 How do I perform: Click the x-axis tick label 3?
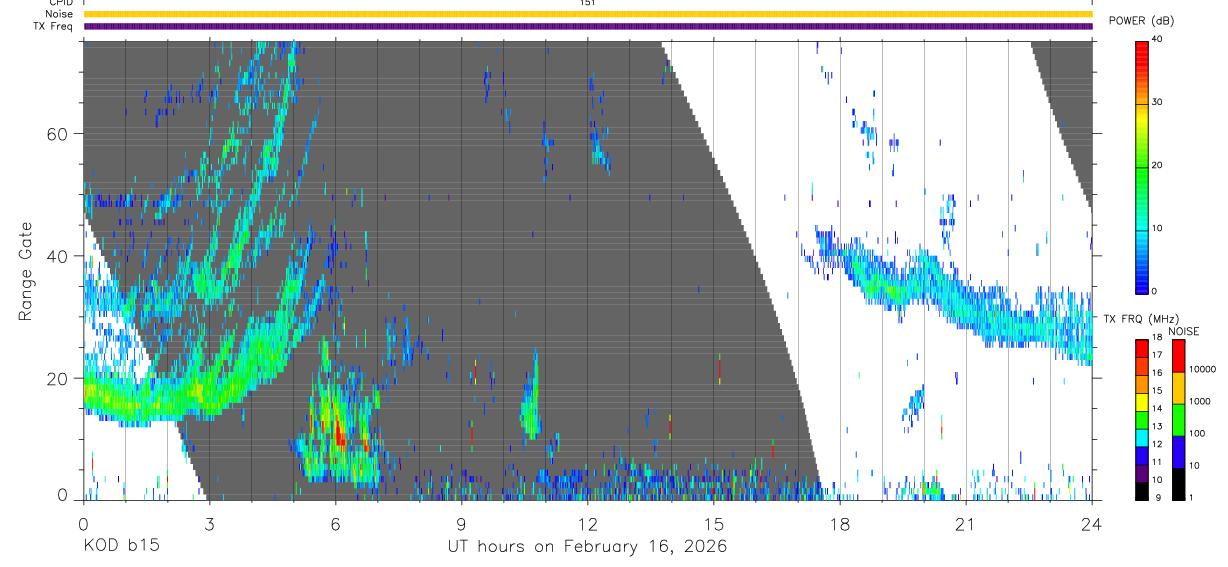209,524
